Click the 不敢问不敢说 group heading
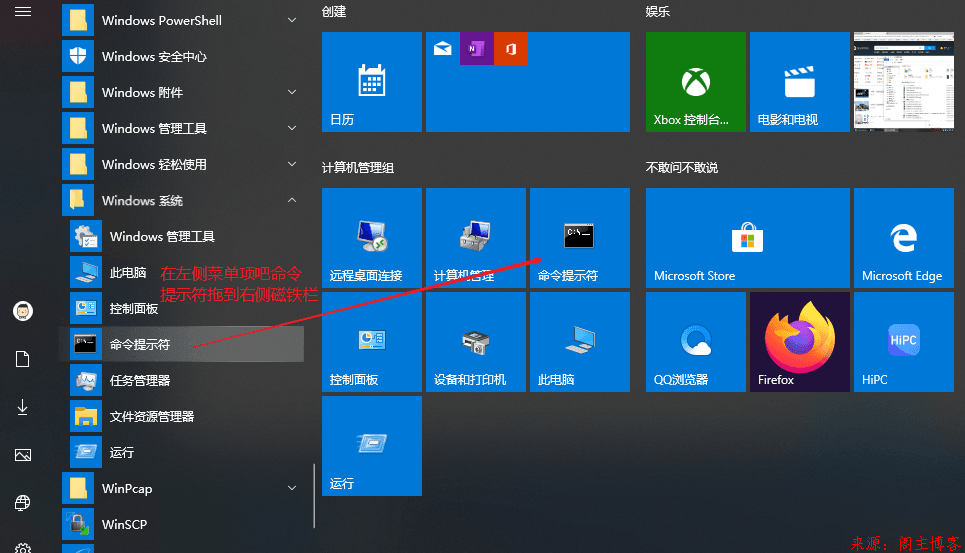965x553 pixels. click(x=681, y=168)
